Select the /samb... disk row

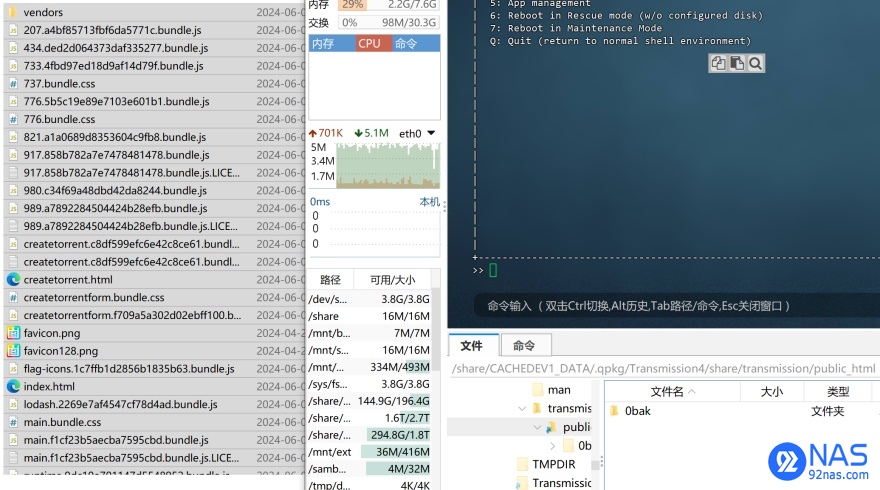coord(369,469)
